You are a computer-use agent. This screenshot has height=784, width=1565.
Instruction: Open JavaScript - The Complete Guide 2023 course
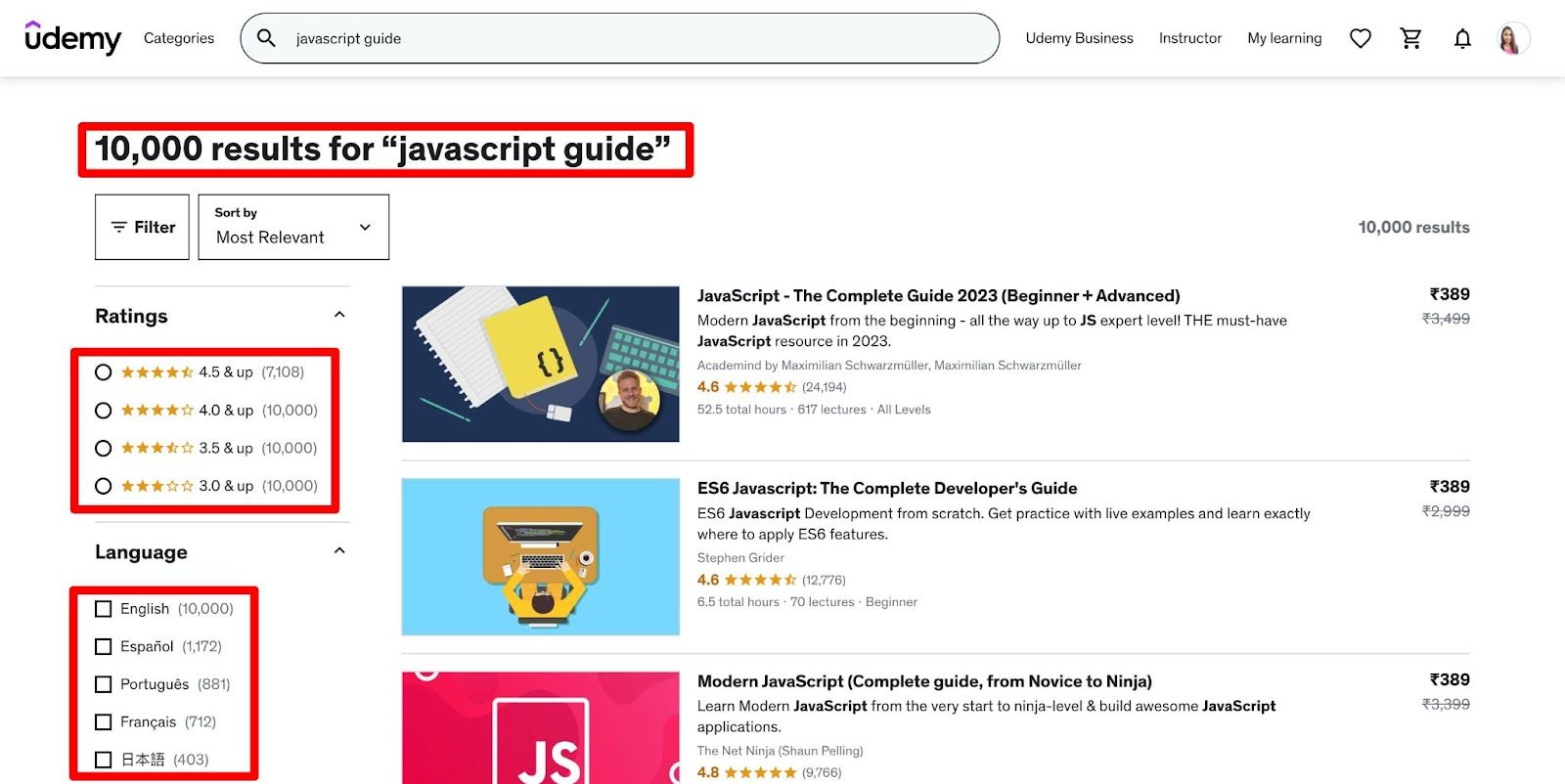(939, 295)
